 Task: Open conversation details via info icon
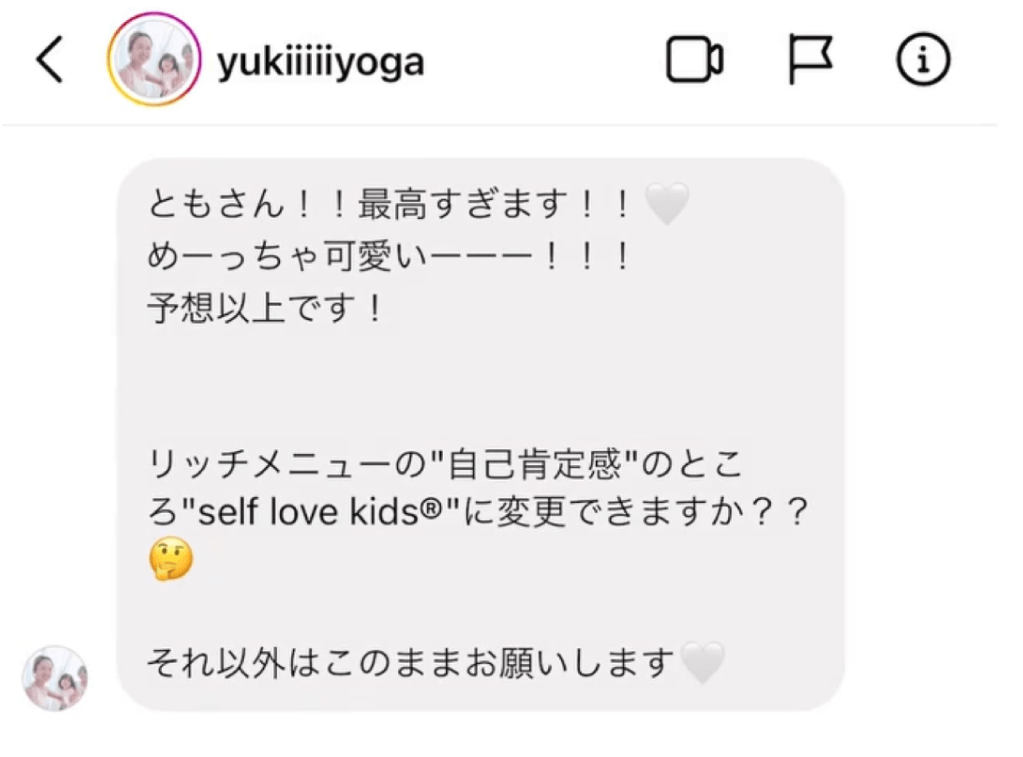923,59
